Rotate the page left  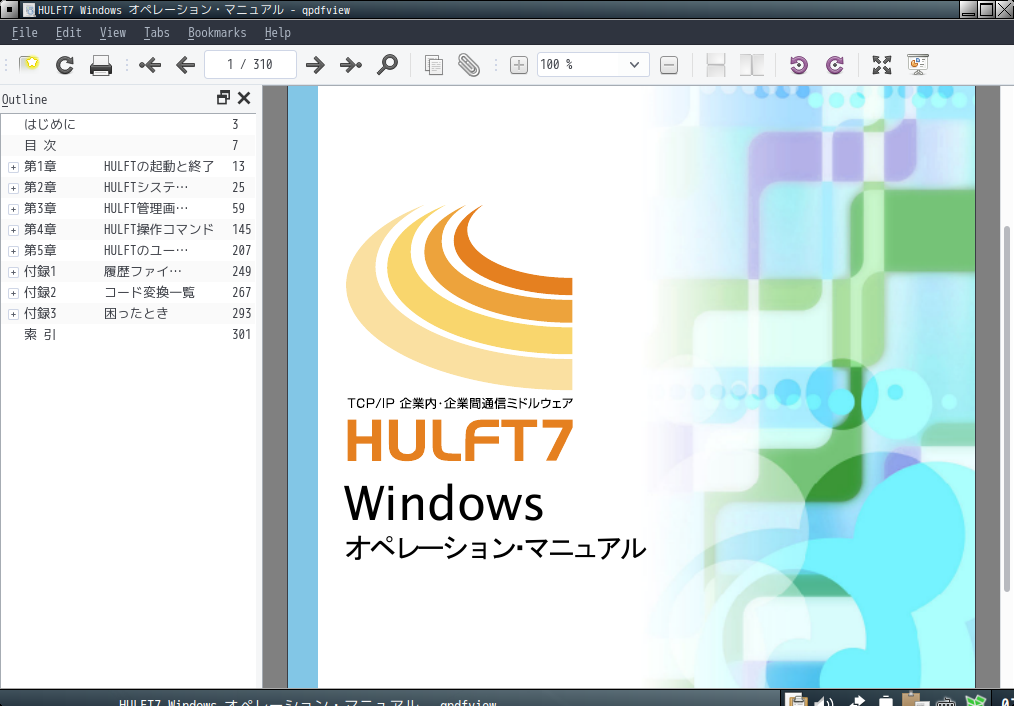[799, 65]
